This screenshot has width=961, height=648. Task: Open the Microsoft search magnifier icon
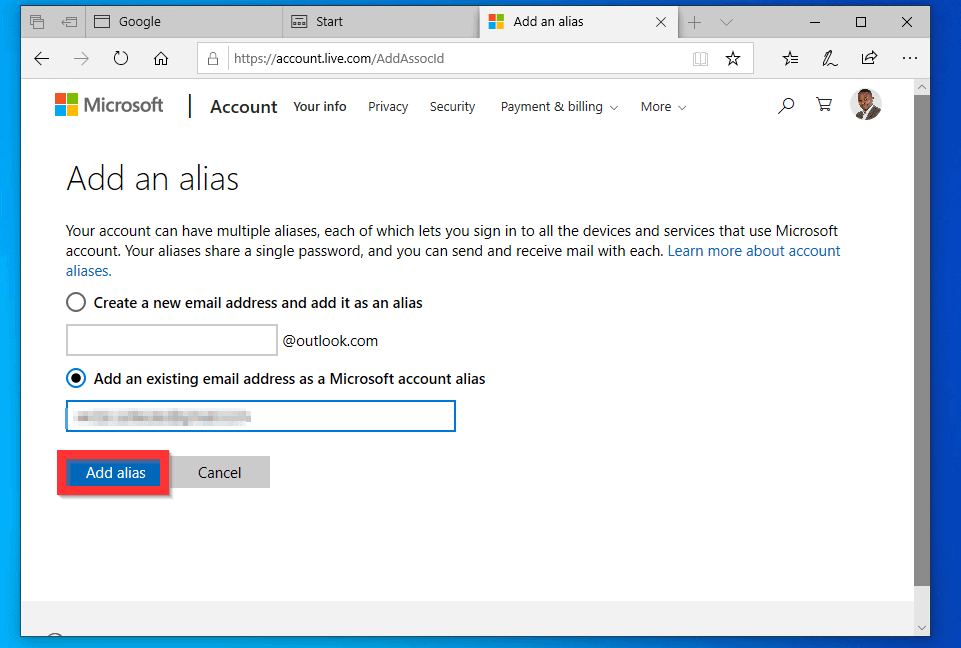click(786, 105)
